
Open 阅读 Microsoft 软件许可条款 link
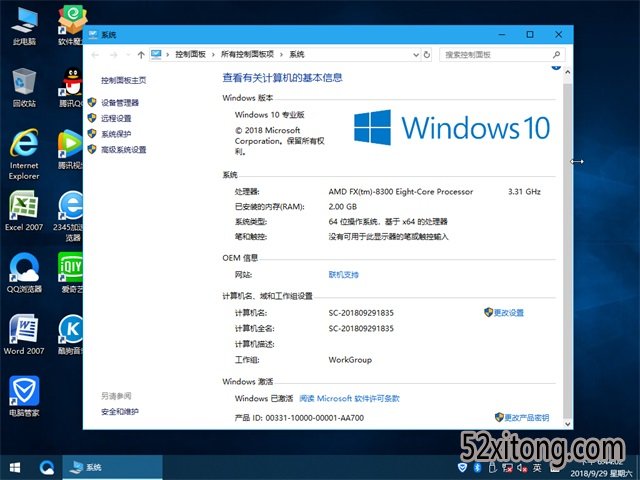pyautogui.click(x=349, y=398)
